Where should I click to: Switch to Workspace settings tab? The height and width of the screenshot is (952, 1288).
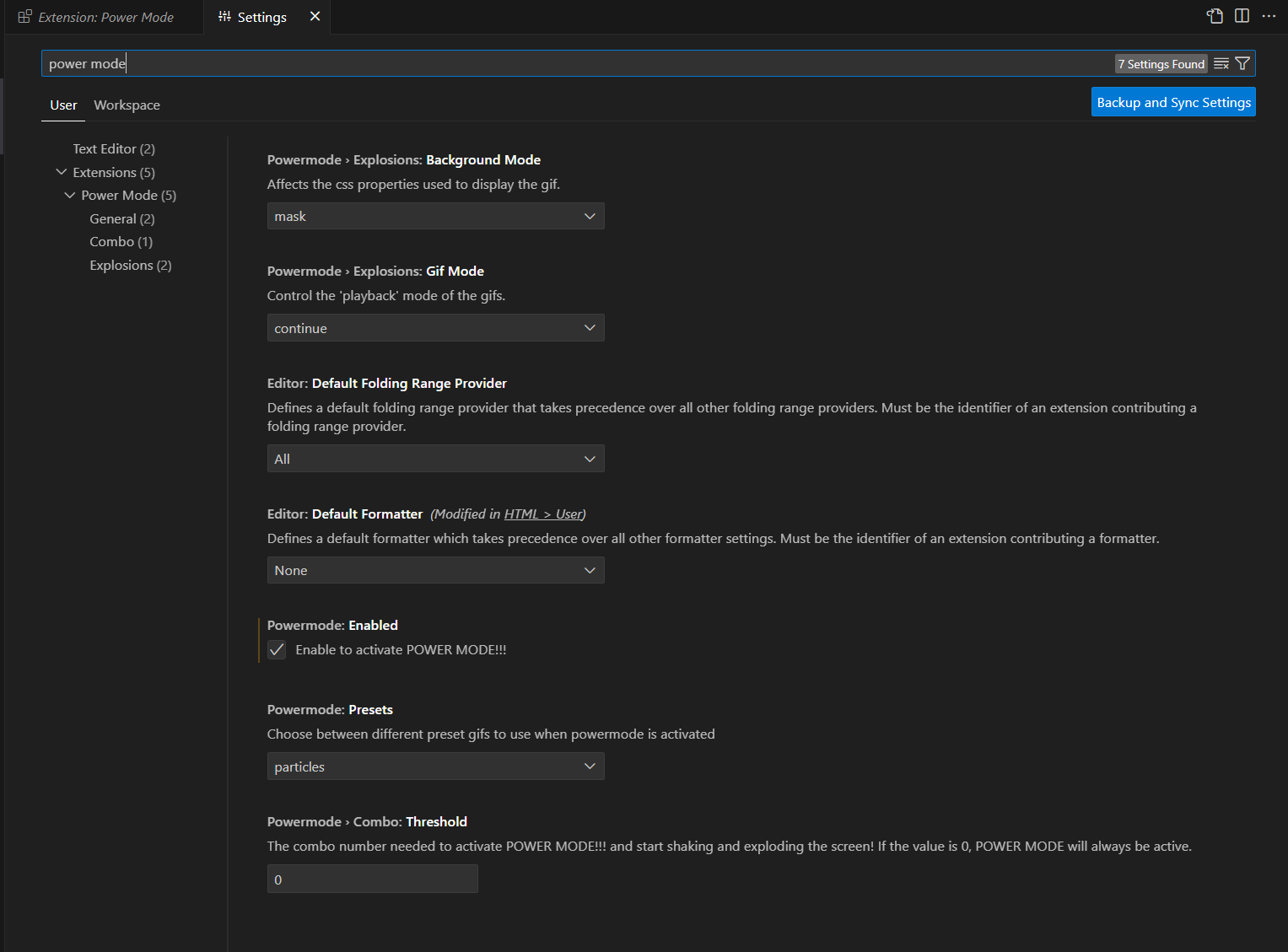(127, 105)
